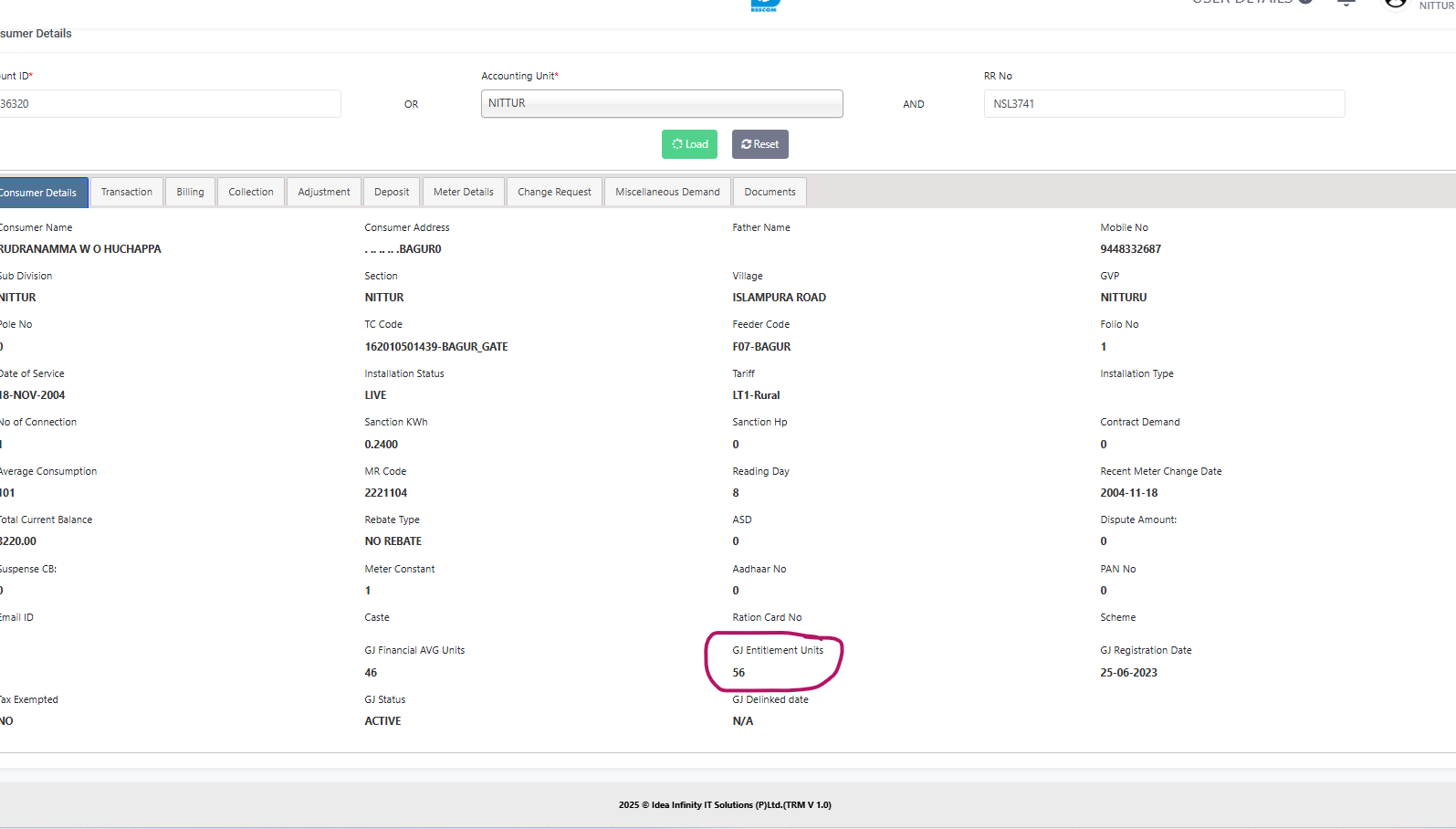Click GJ Status value ACTIVE
The image size is (1456, 829).
383,721
